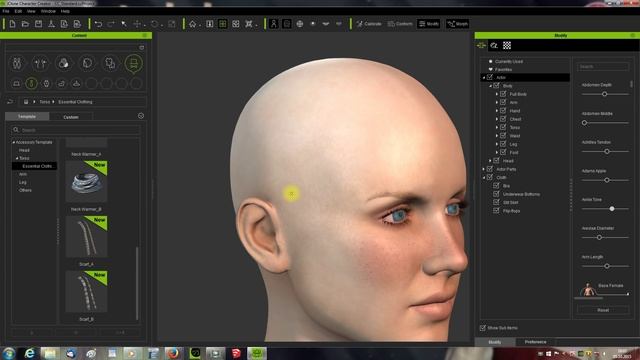Switch to the Custom content tab
The image size is (640, 360).
pos(71,117)
